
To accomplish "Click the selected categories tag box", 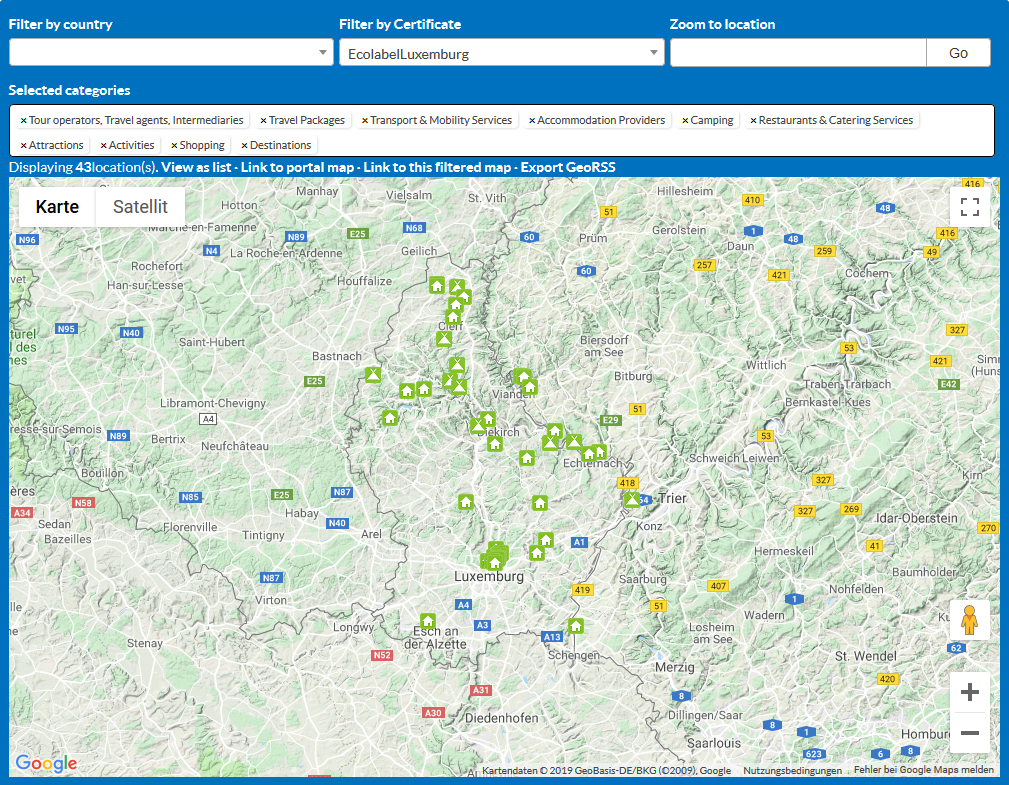I will tap(501, 131).
